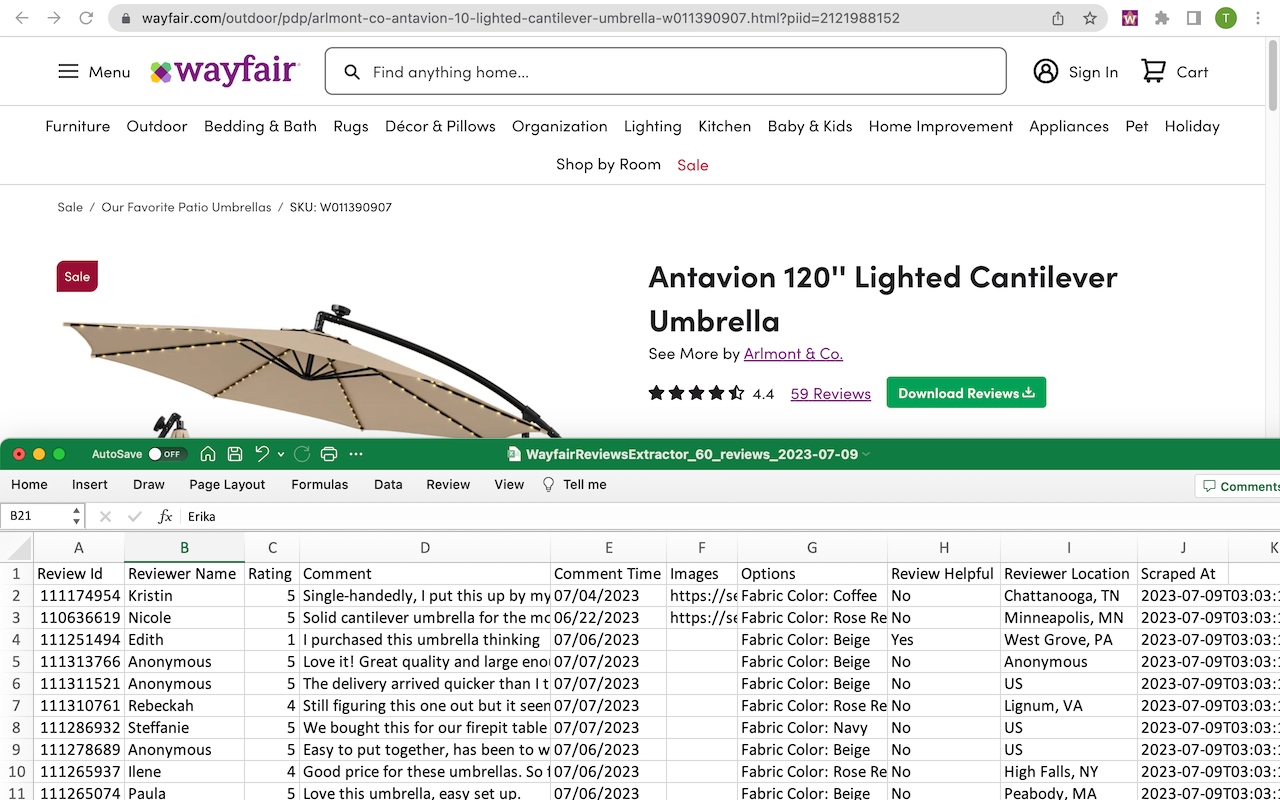1280x800 pixels.
Task: Click the Excel Save icon
Action: [234, 454]
